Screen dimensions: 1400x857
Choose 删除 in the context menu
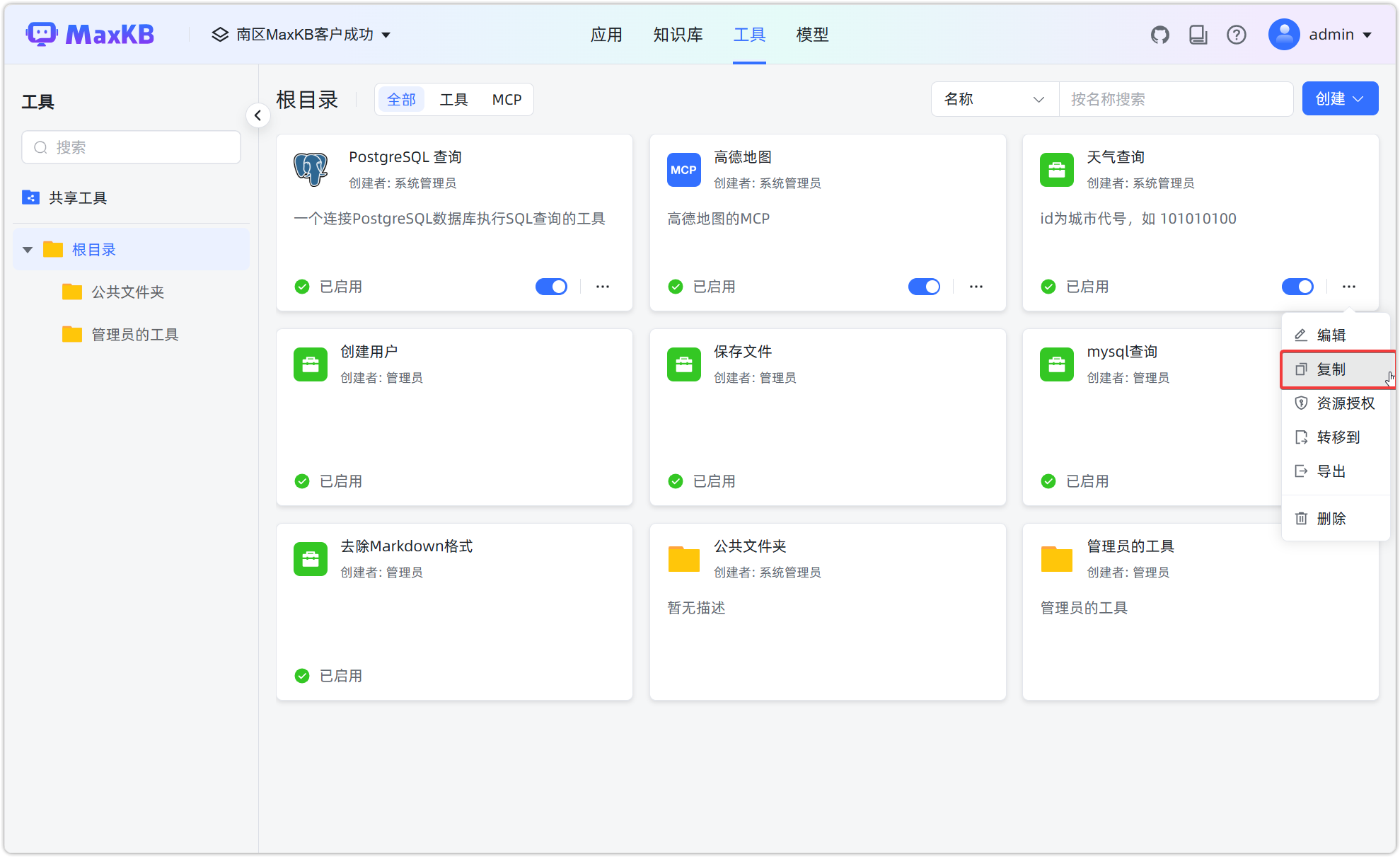[x=1331, y=519]
